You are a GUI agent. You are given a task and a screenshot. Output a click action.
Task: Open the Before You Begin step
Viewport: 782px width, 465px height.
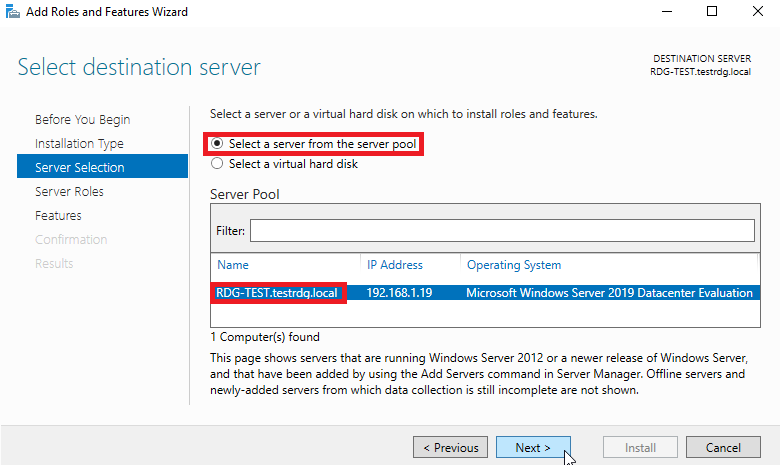click(82, 120)
